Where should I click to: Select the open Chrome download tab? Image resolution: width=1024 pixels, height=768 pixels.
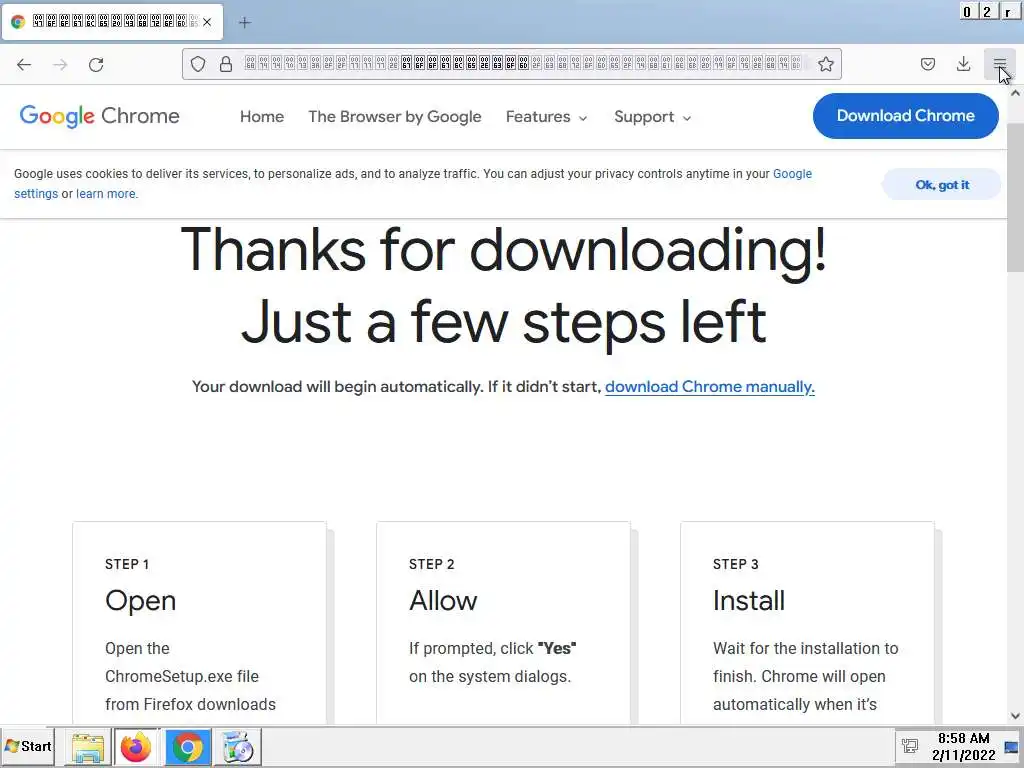pyautogui.click(x=113, y=22)
